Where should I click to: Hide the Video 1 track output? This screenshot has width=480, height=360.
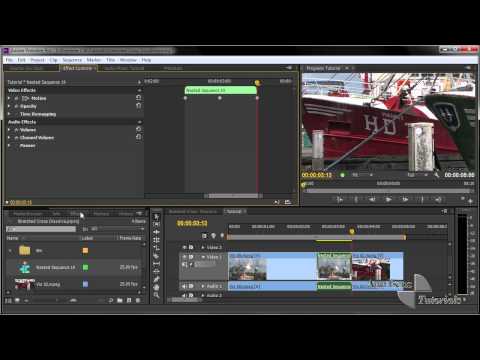184,257
